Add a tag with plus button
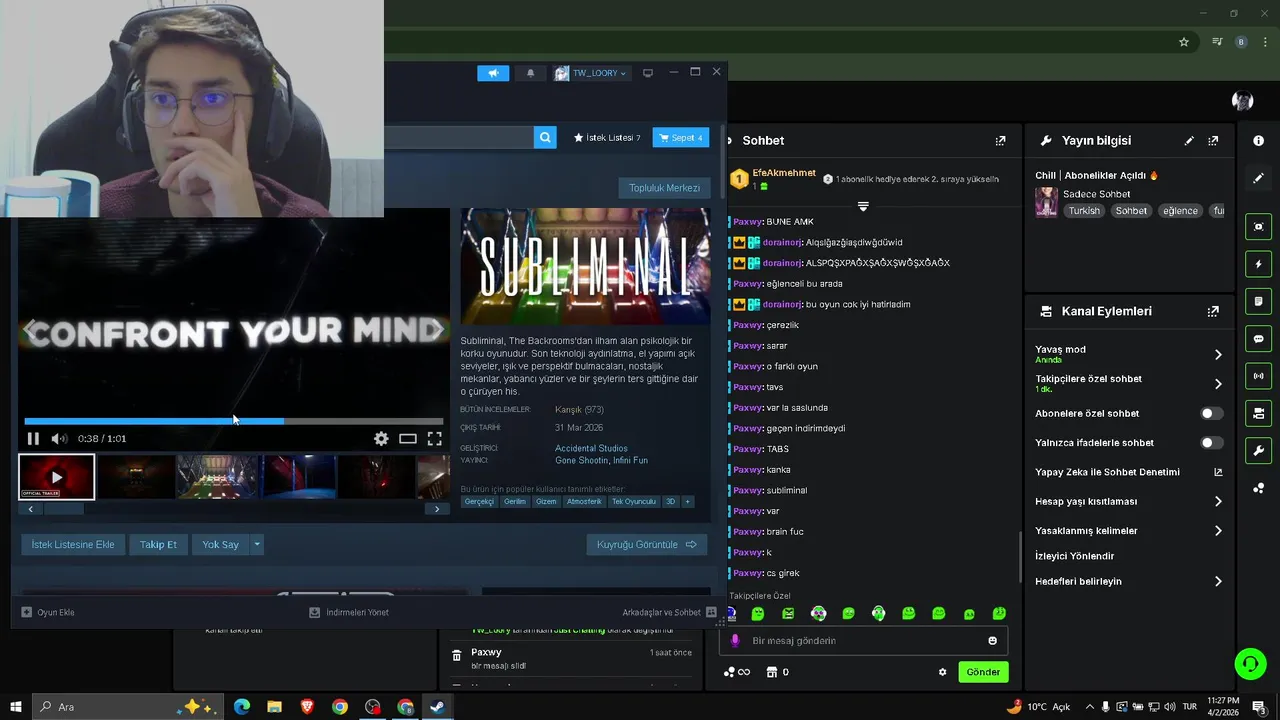 point(687,501)
